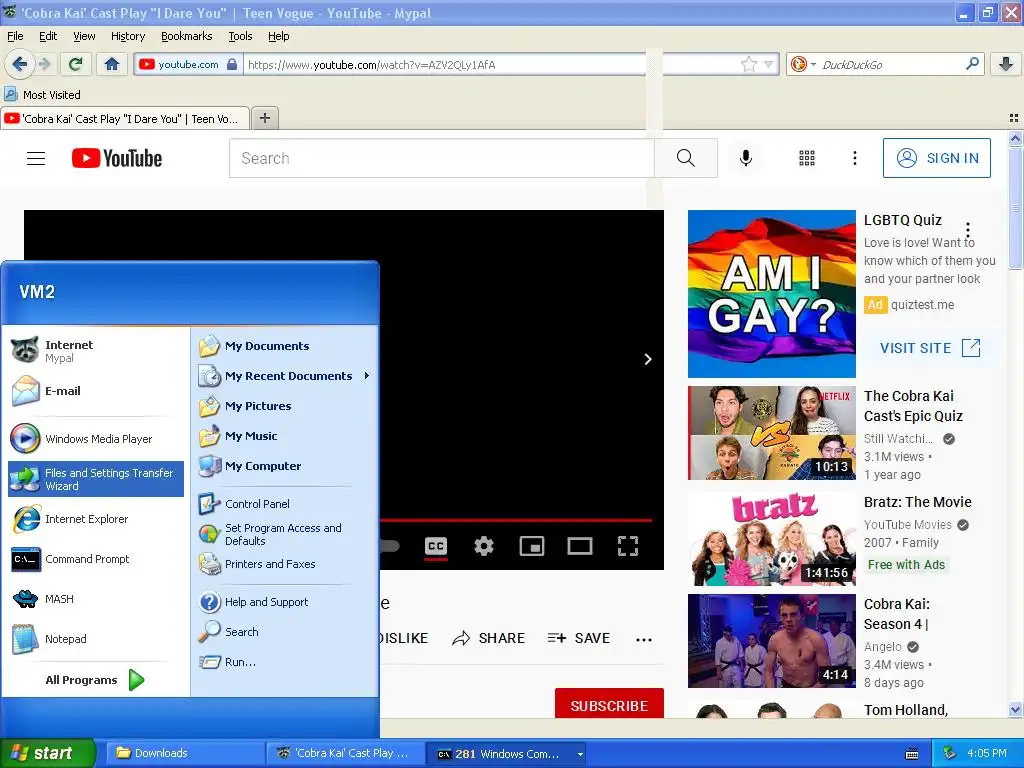Image resolution: width=1024 pixels, height=768 pixels.
Task: Open Help and Support from Start menu
Action: tap(285, 601)
